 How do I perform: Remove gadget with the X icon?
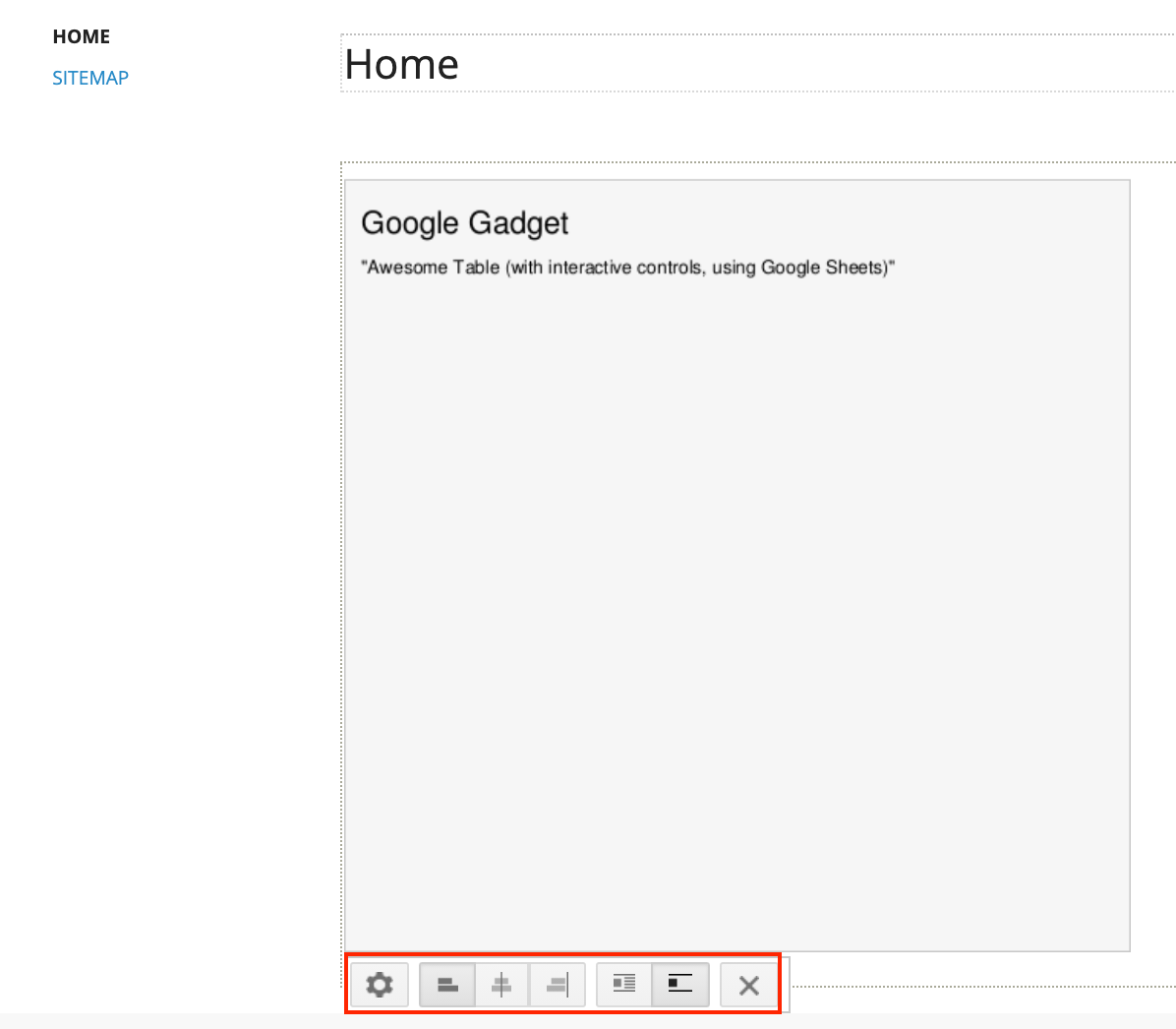pos(748,985)
